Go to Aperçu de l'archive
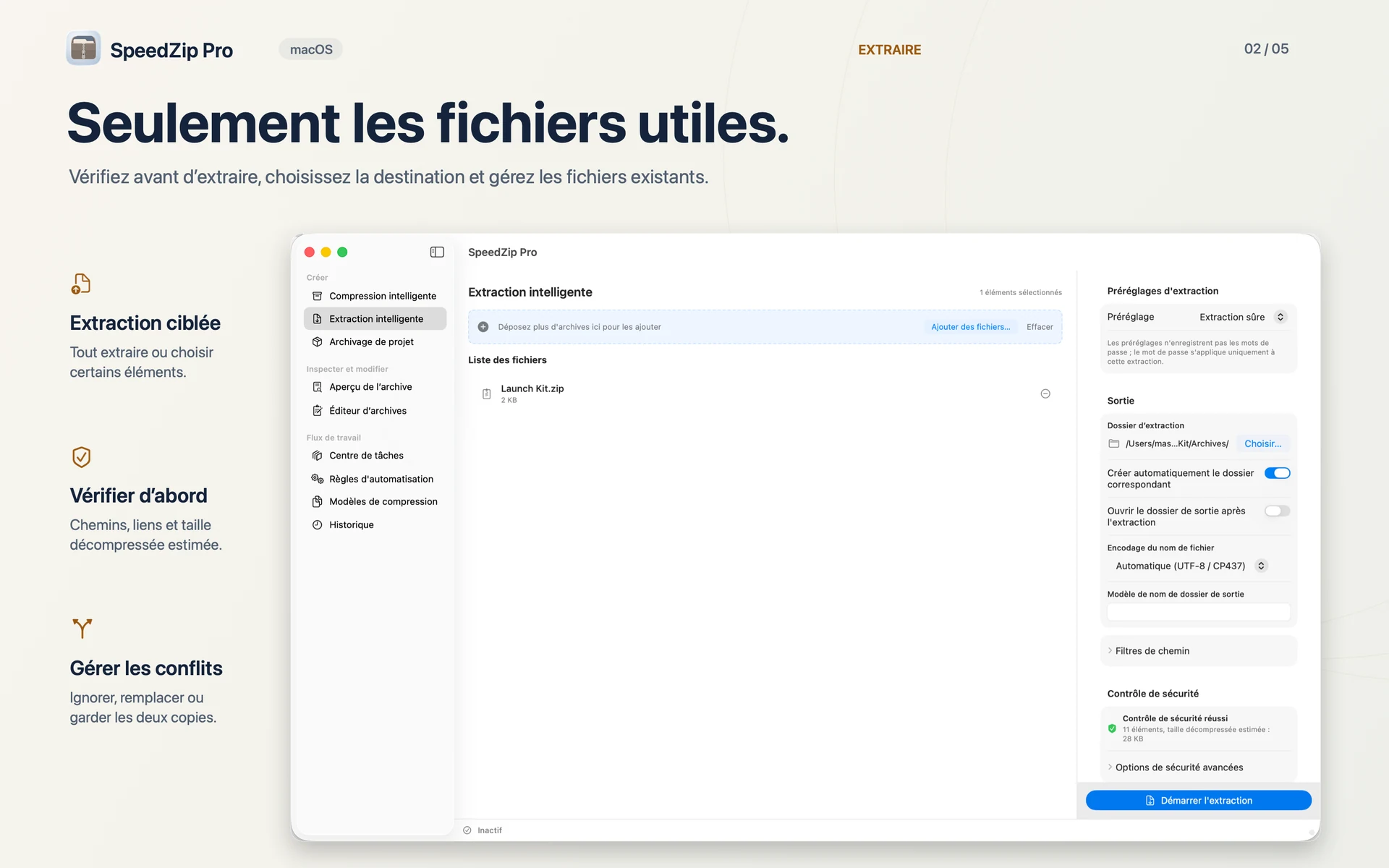The height and width of the screenshot is (868, 1389). 375,387
